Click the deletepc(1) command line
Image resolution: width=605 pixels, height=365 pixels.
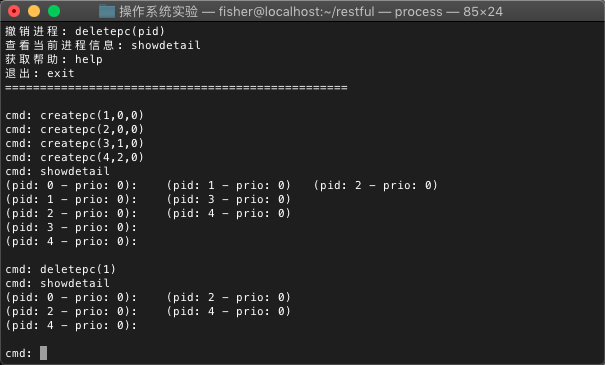tap(61, 269)
